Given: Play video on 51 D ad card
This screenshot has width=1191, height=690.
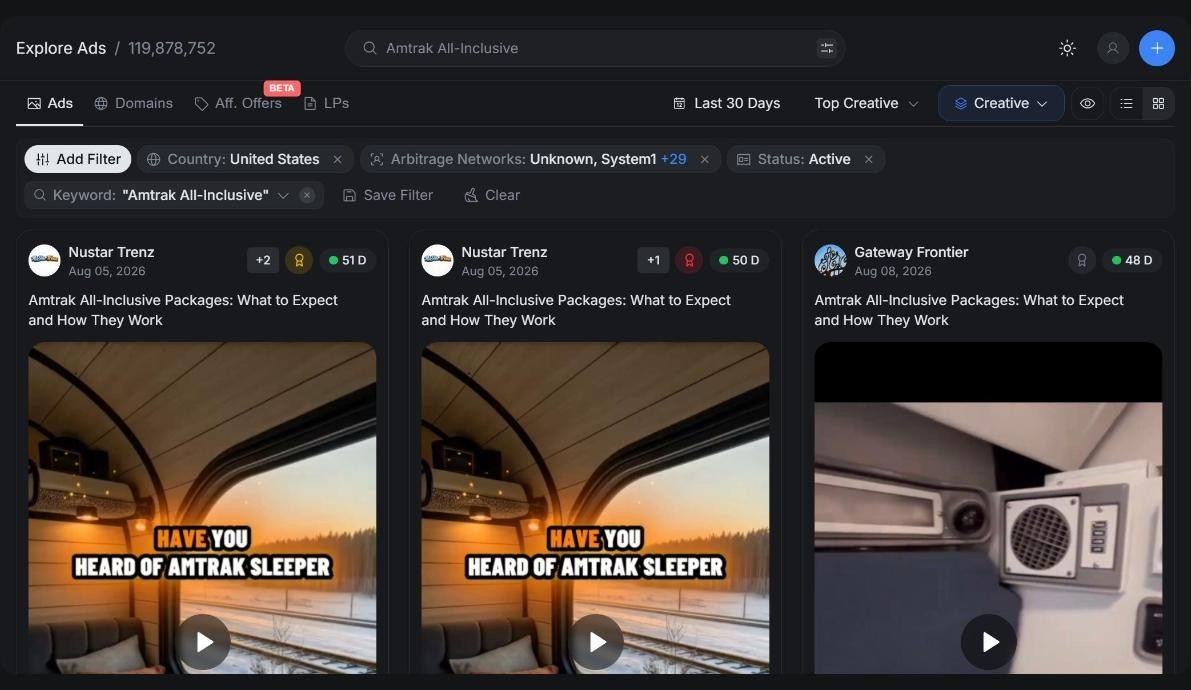Looking at the screenshot, I should tap(203, 642).
